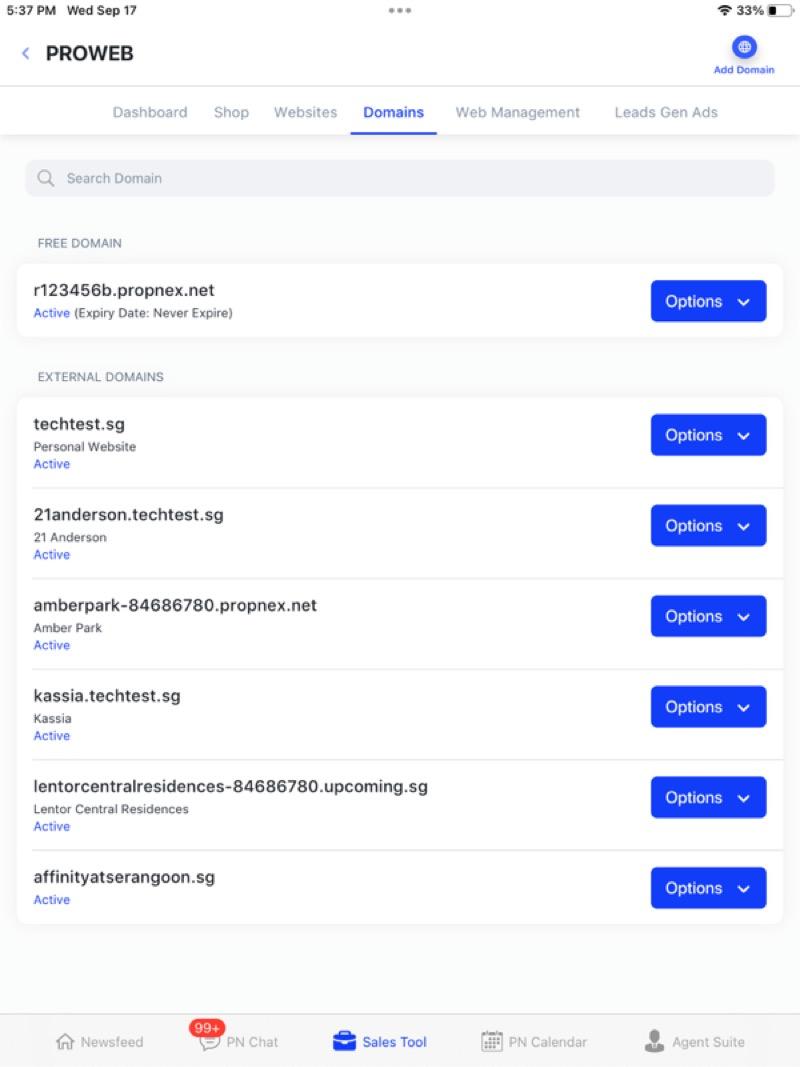Open Newsfeed from the home icon

tap(66, 1042)
